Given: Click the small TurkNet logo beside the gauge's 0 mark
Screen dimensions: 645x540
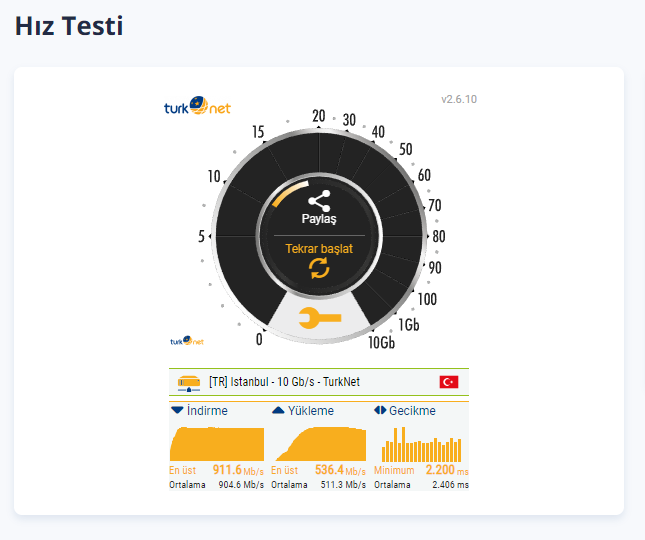Looking at the screenshot, I should [x=187, y=341].
